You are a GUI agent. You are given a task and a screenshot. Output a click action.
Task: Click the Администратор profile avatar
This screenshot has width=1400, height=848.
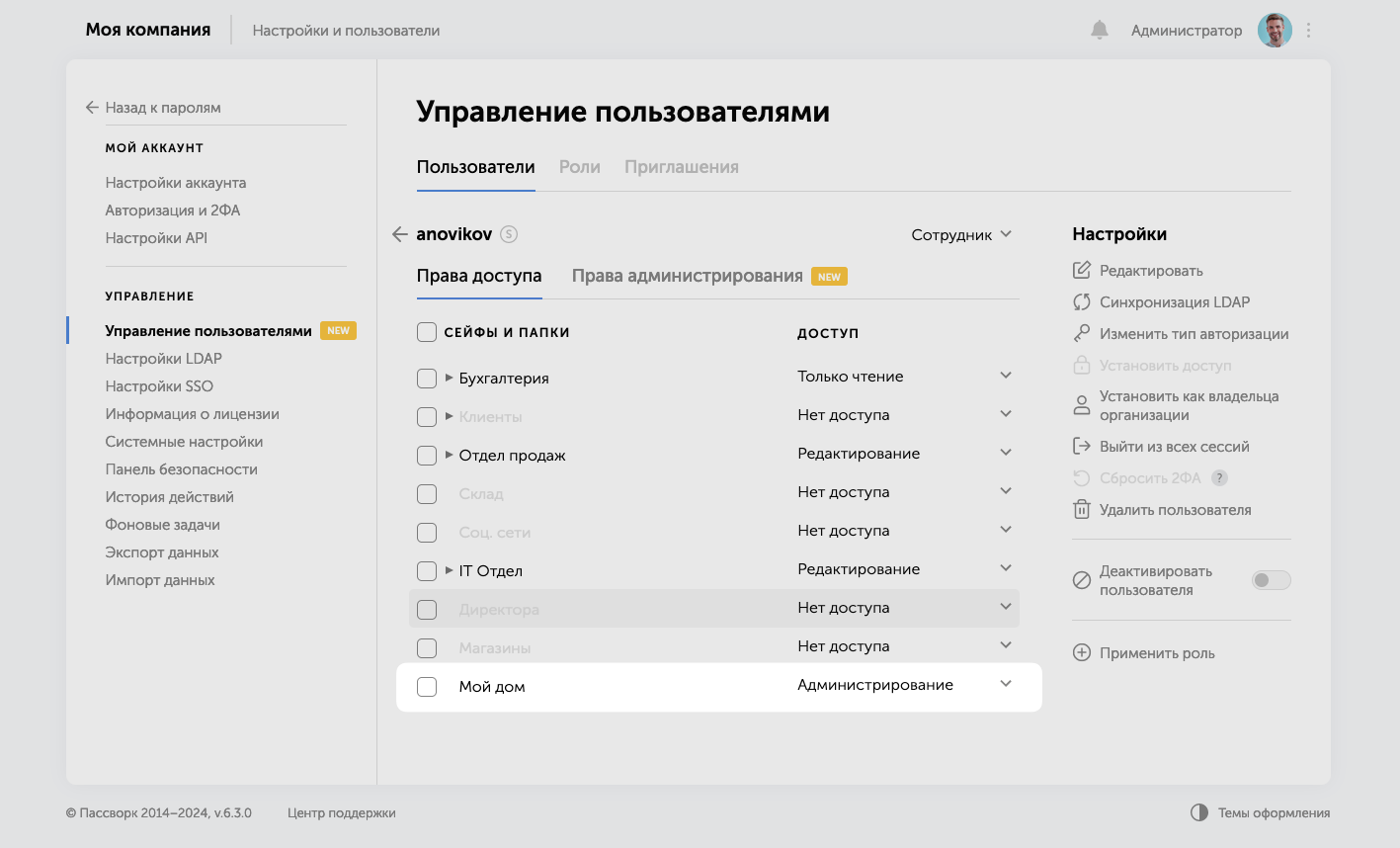pyautogui.click(x=1274, y=30)
